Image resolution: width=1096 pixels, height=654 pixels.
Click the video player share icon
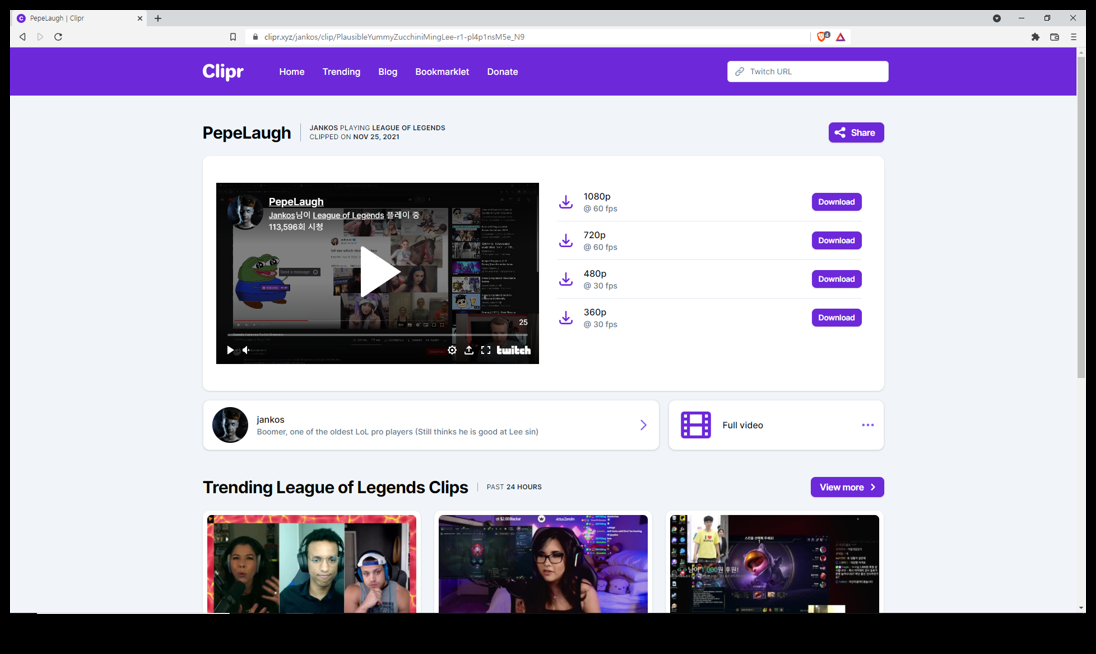(x=469, y=350)
